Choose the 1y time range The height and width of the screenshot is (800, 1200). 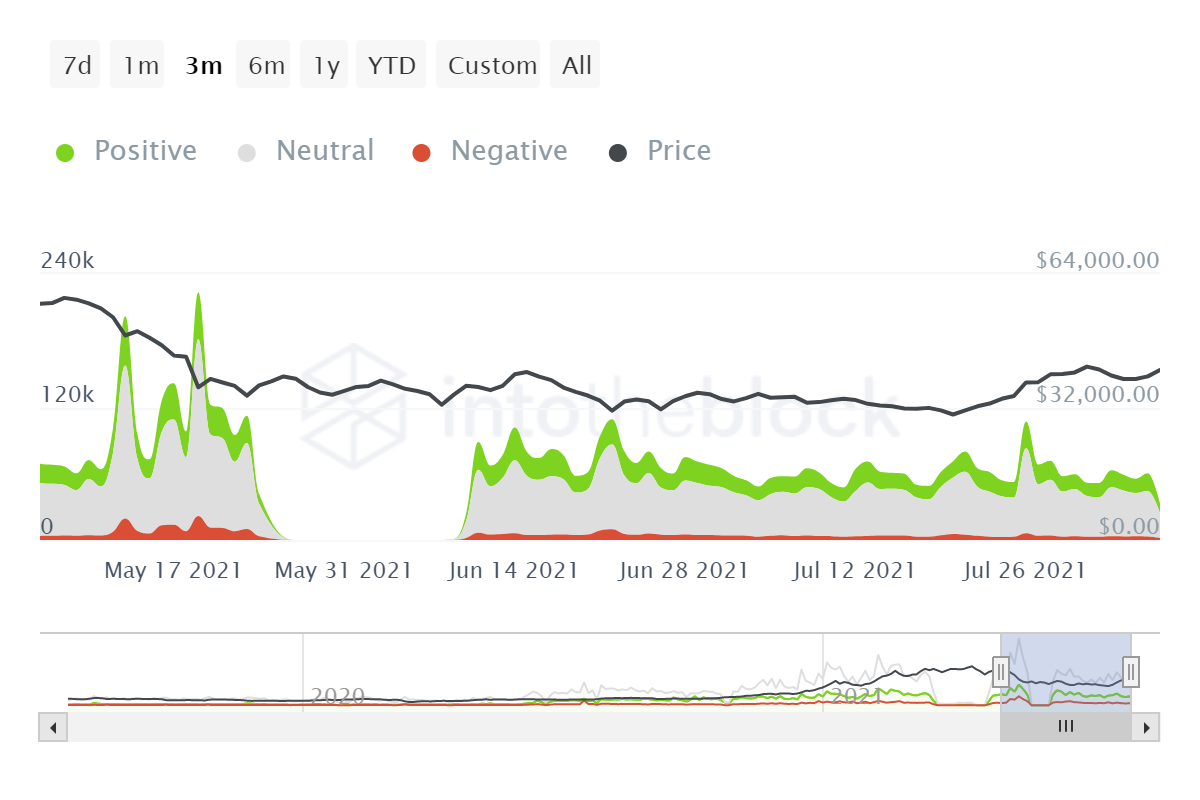[x=326, y=66]
